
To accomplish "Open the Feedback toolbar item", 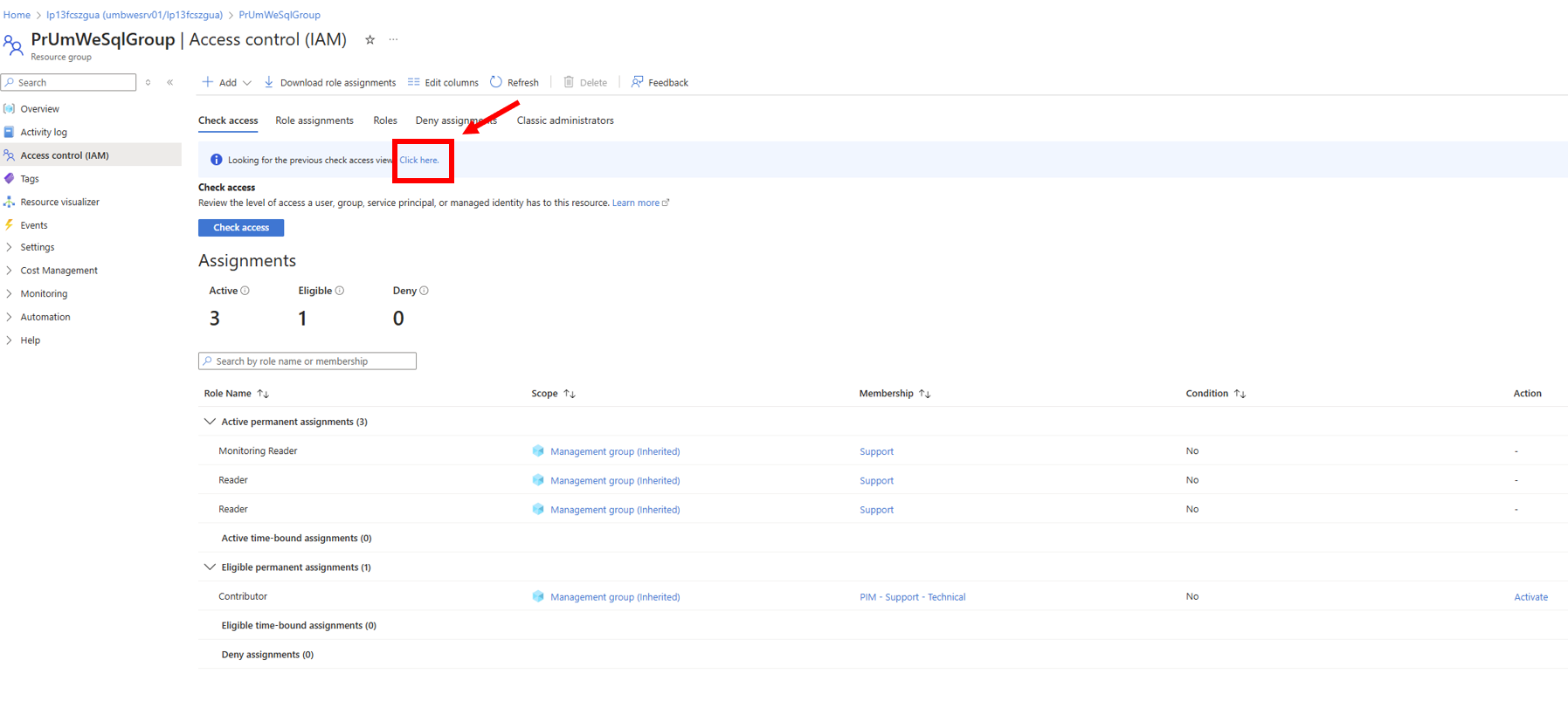I will point(660,83).
